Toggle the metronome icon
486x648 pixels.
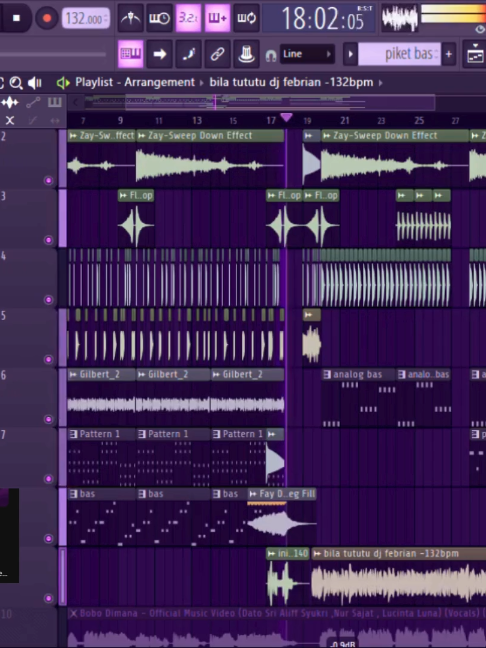pyautogui.click(x=131, y=18)
